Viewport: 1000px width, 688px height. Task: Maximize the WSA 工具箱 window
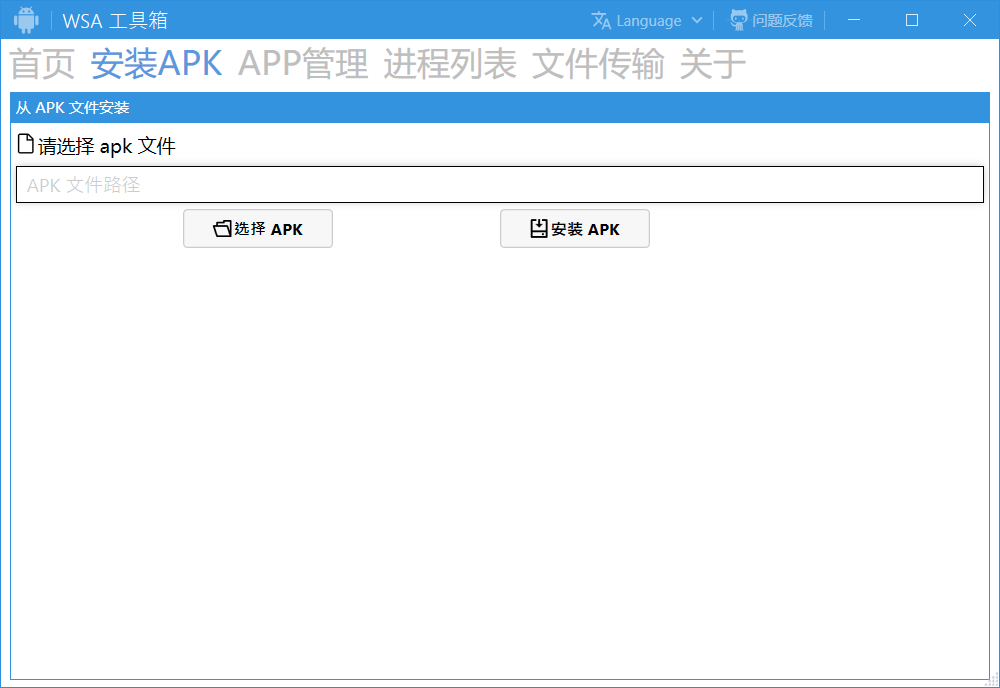[x=912, y=20]
